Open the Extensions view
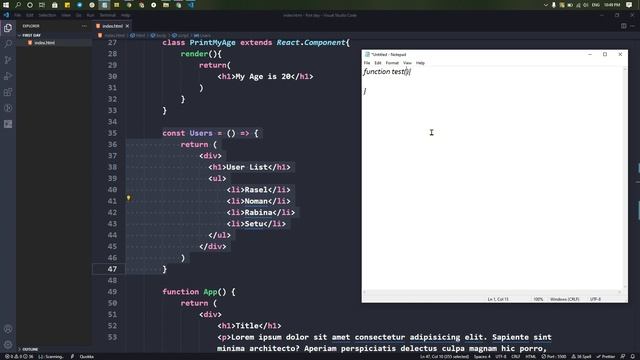The image size is (640, 360). pyautogui.click(x=8, y=92)
